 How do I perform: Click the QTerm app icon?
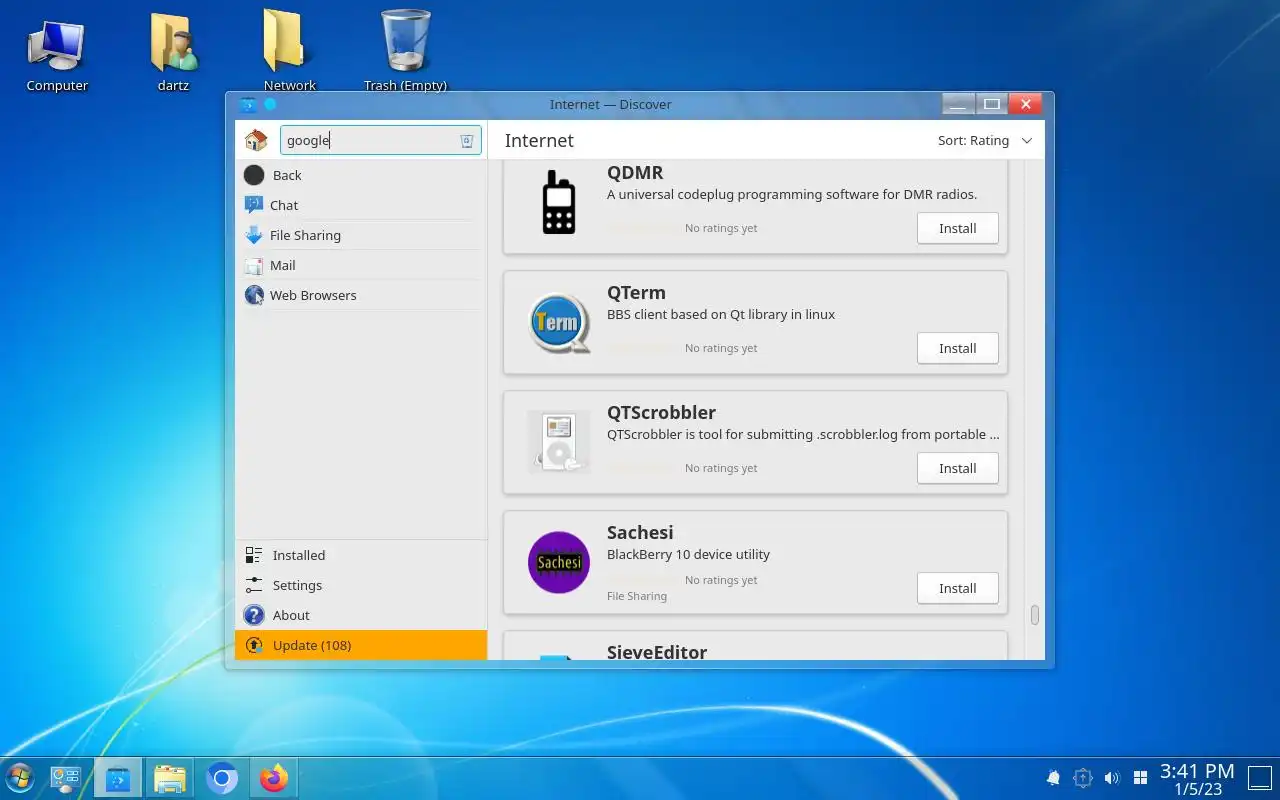(558, 322)
